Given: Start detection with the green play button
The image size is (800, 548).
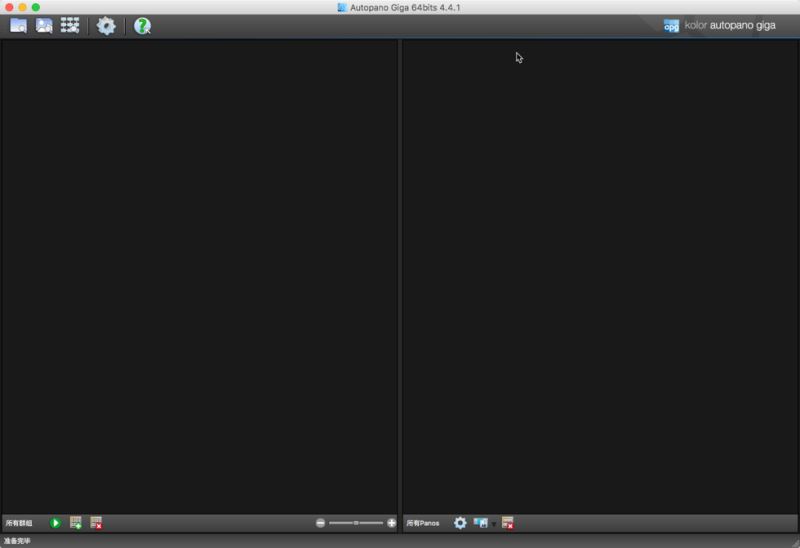Looking at the screenshot, I should (x=55, y=523).
